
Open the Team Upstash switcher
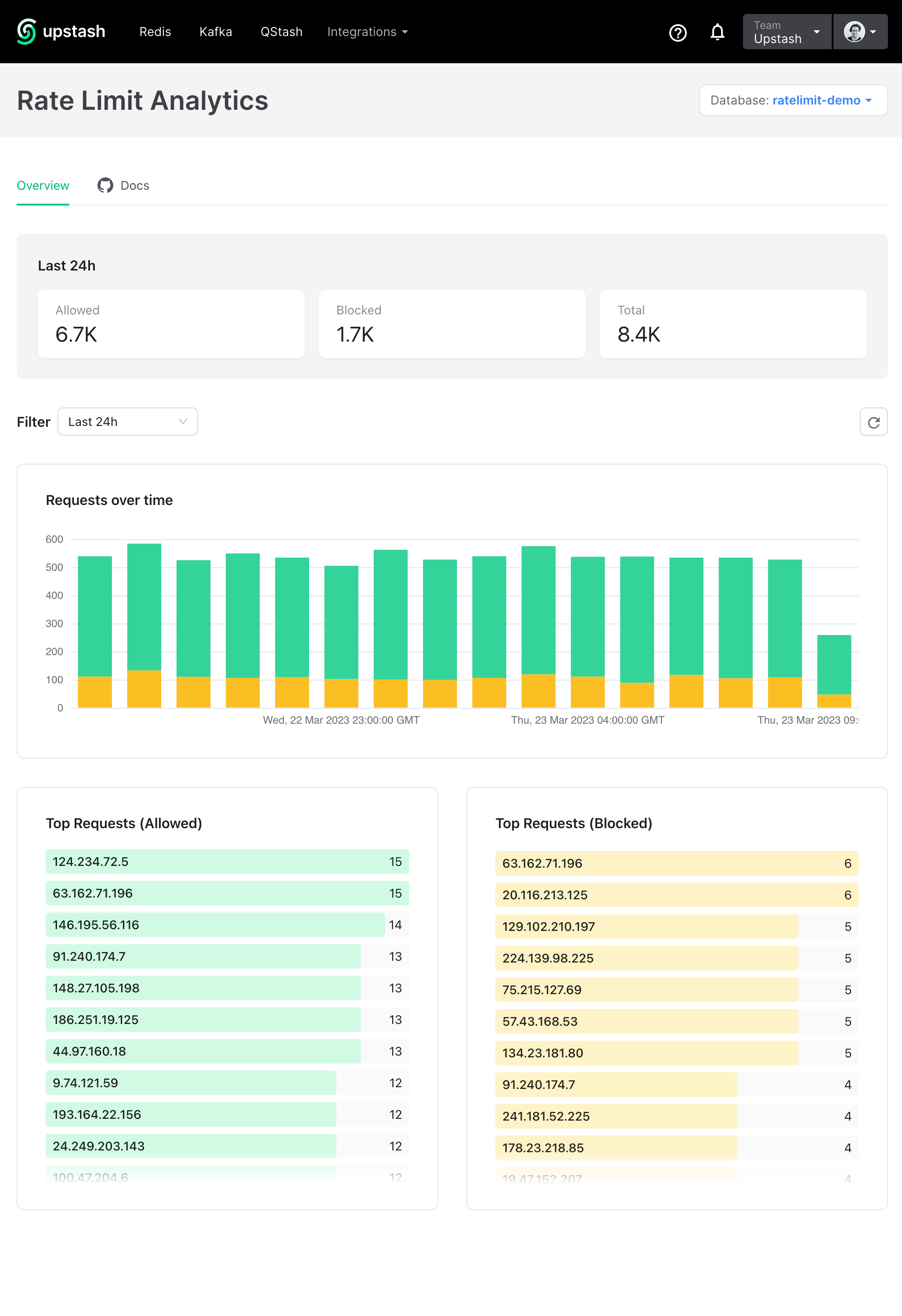[786, 32]
